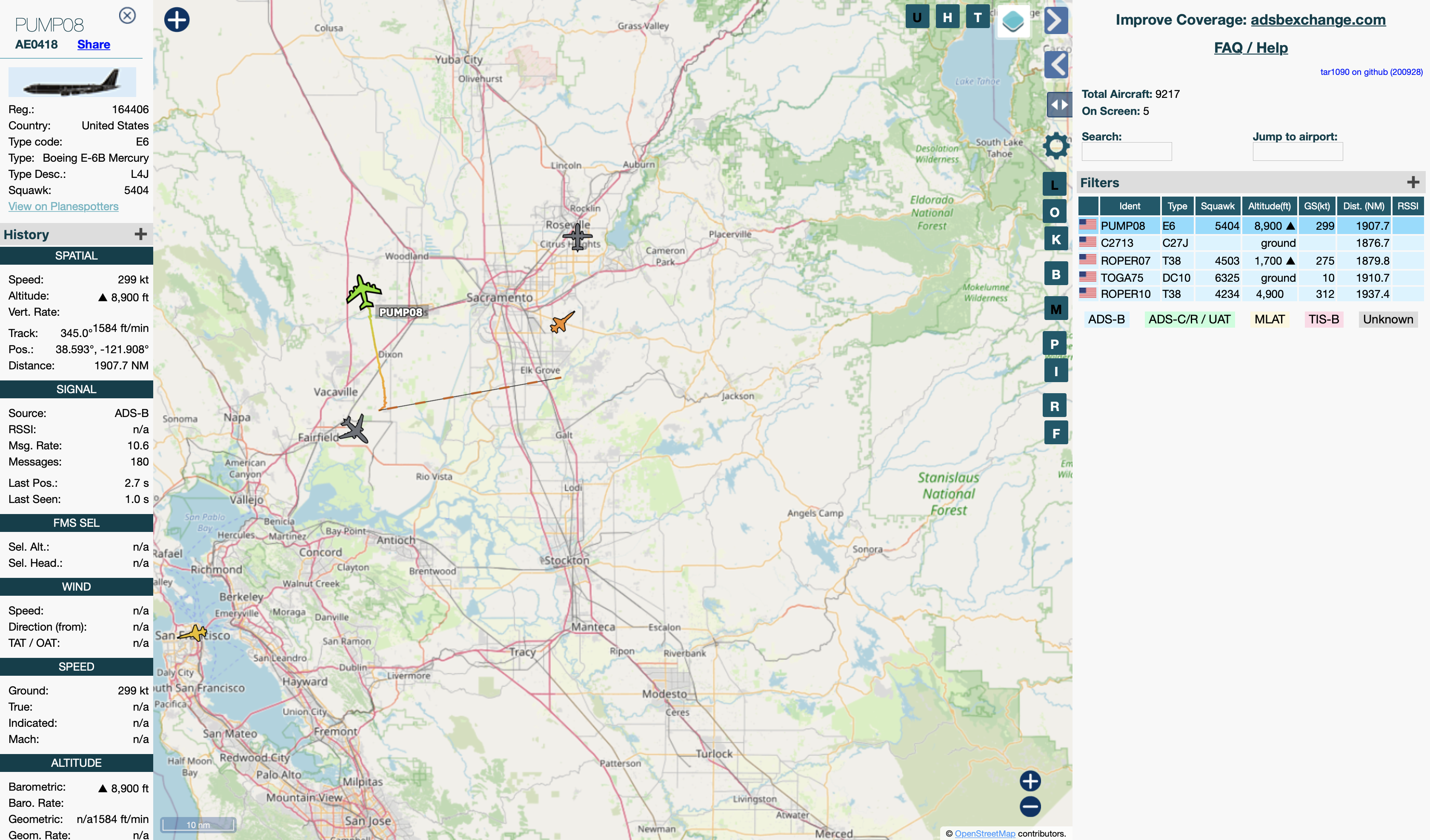Click the TIS-B legend swatch
This screenshot has width=1430, height=840.
1323,320
